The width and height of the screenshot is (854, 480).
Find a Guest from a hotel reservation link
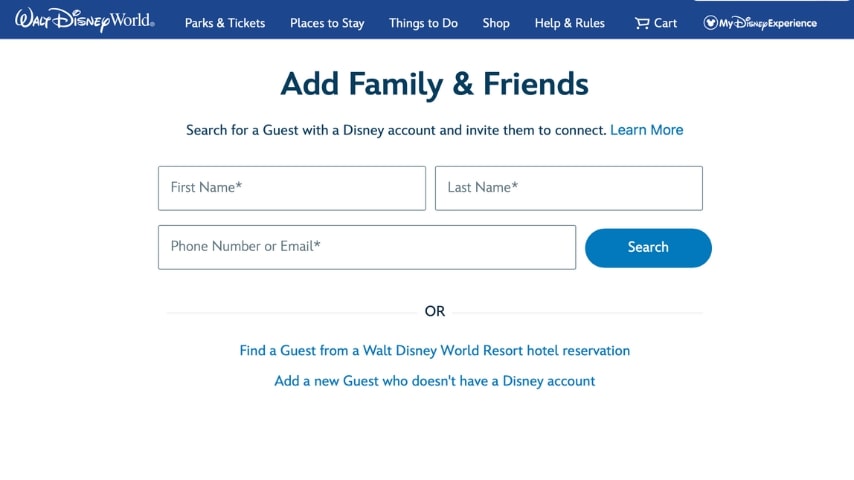pos(435,350)
